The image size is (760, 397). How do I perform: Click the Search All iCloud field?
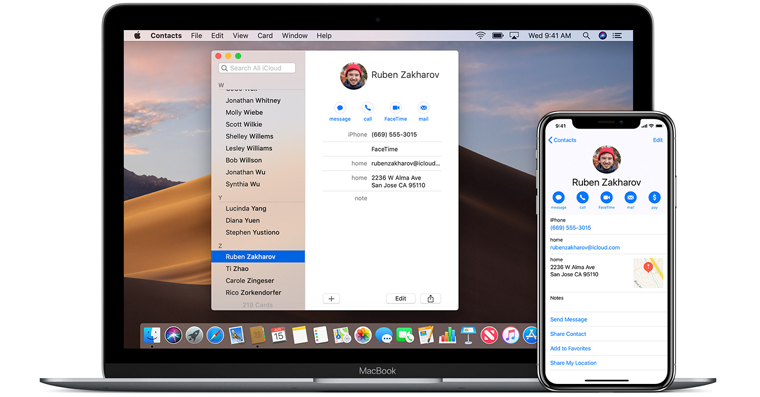click(257, 68)
